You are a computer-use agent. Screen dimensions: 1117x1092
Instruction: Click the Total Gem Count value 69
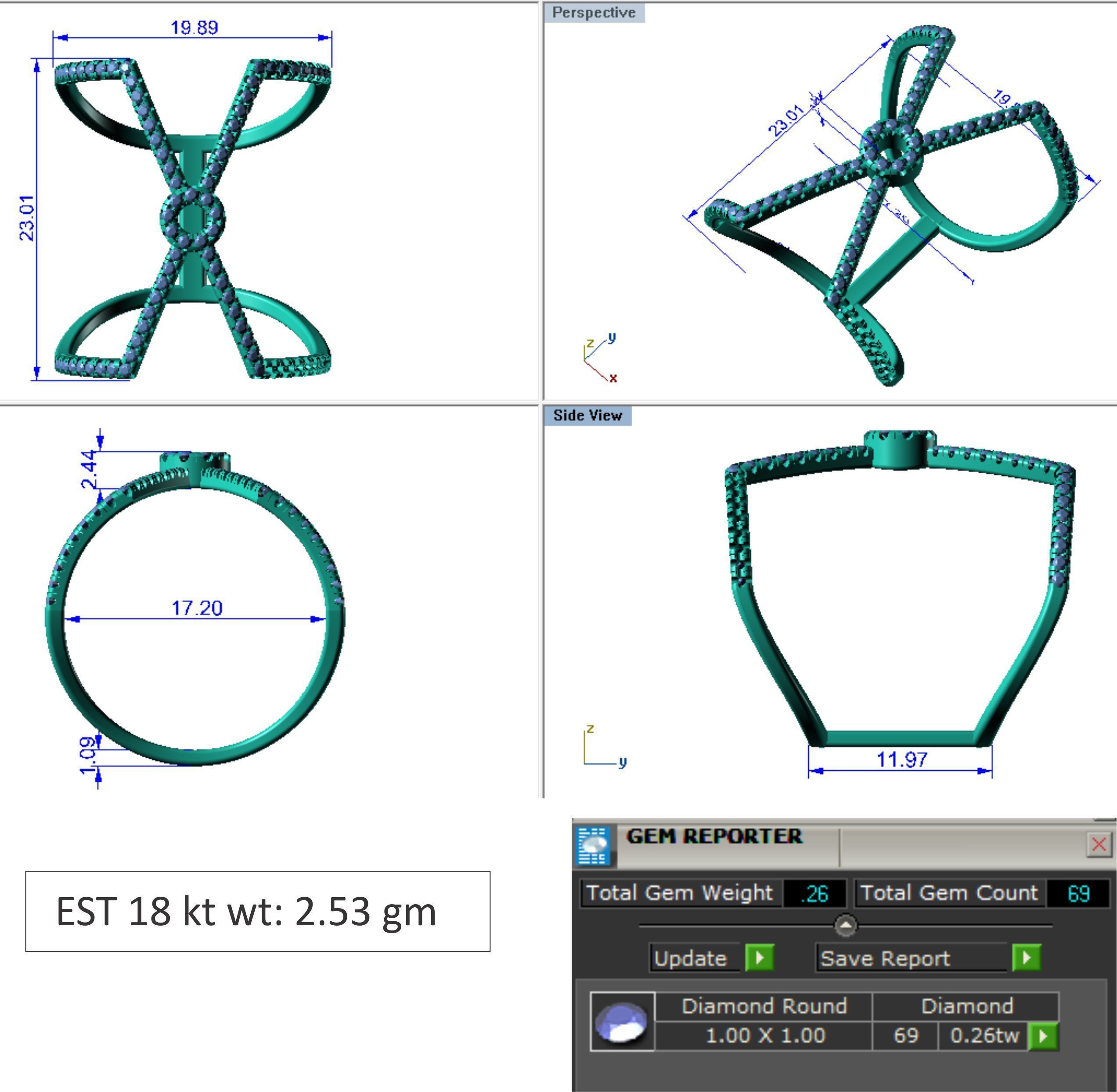(1078, 894)
